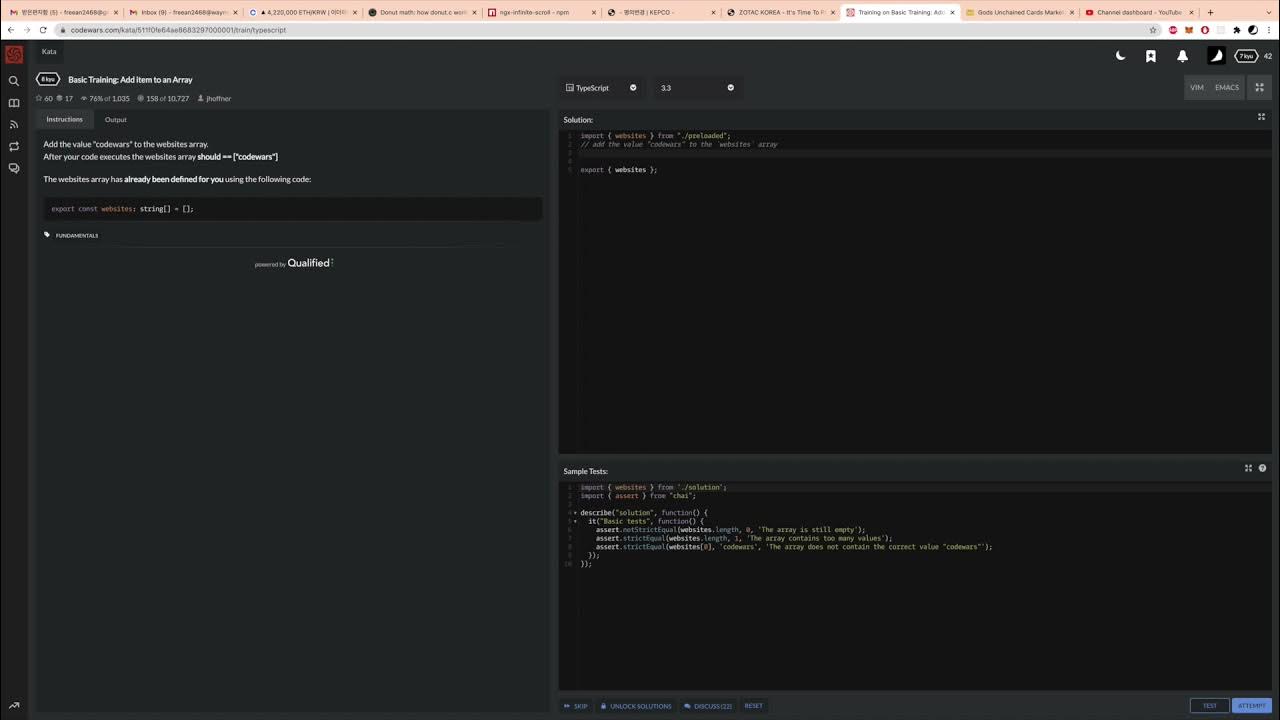The image size is (1280, 720).
Task: Click the browser reload button
Action: pyautogui.click(x=45, y=30)
